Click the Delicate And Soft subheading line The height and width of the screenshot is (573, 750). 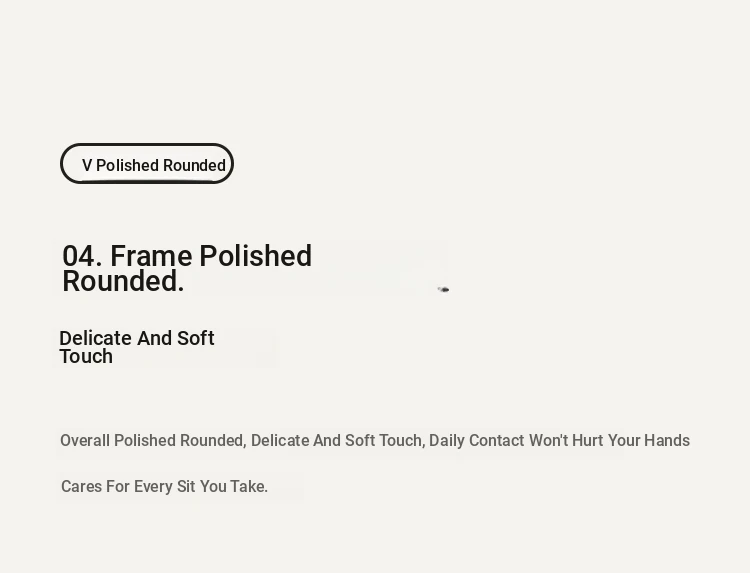coord(137,338)
